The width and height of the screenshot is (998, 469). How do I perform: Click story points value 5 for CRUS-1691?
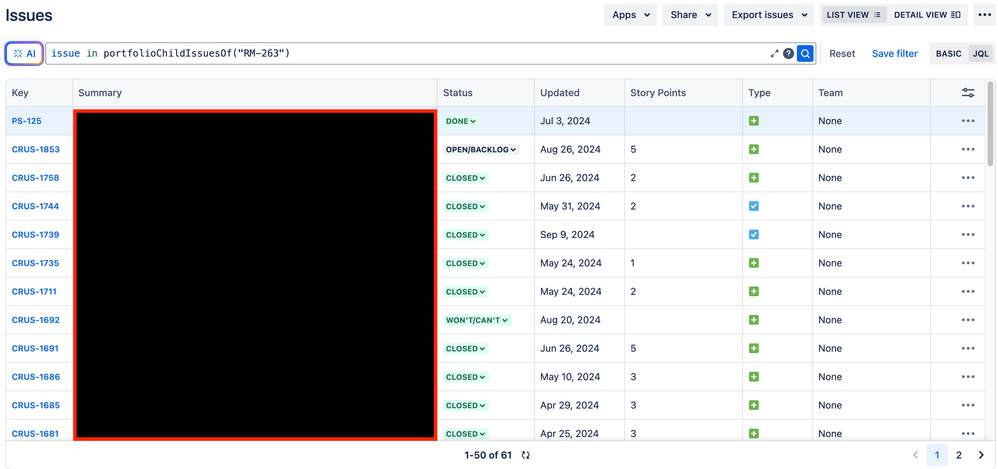(x=633, y=349)
